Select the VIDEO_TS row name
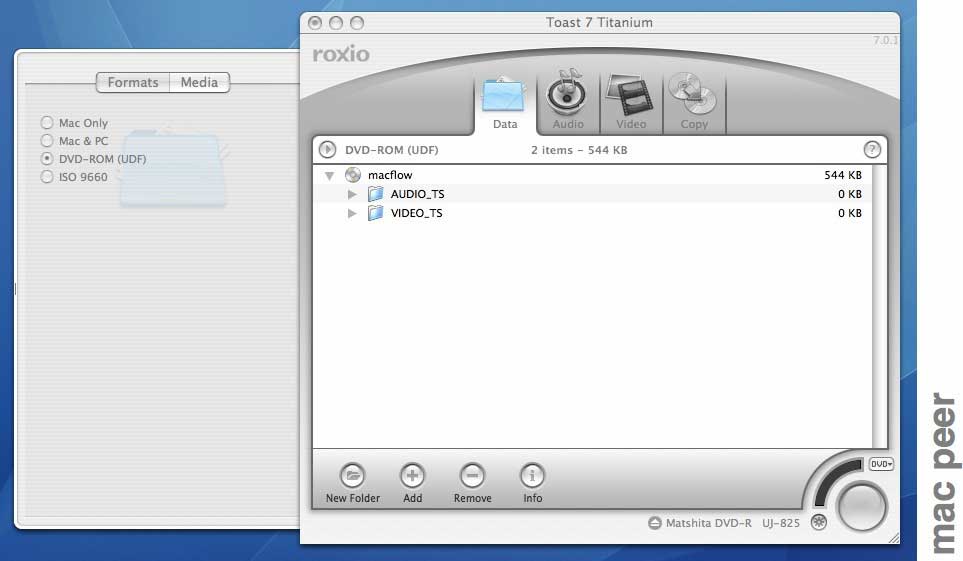Viewport: 963px width, 561px height. pyautogui.click(x=416, y=213)
